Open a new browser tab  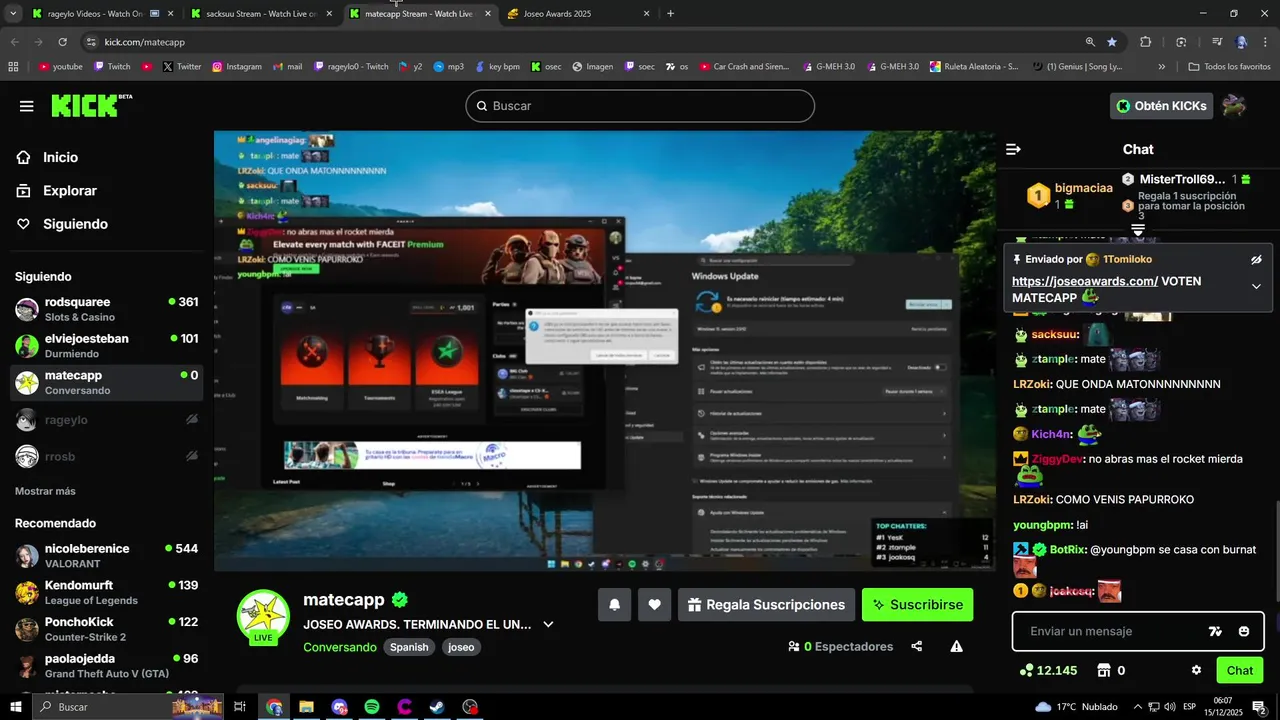click(670, 14)
